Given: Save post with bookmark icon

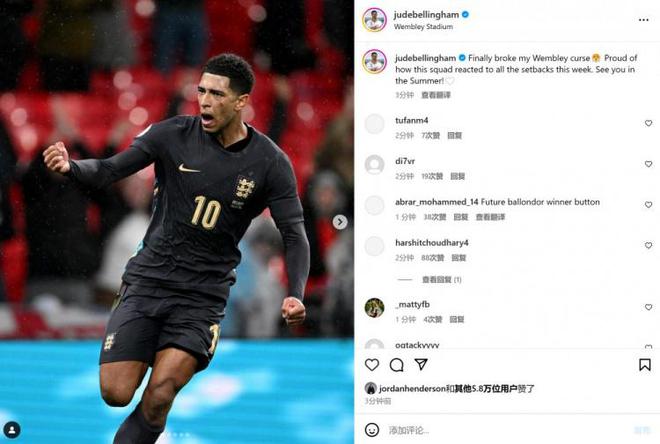Looking at the screenshot, I should 644,364.
